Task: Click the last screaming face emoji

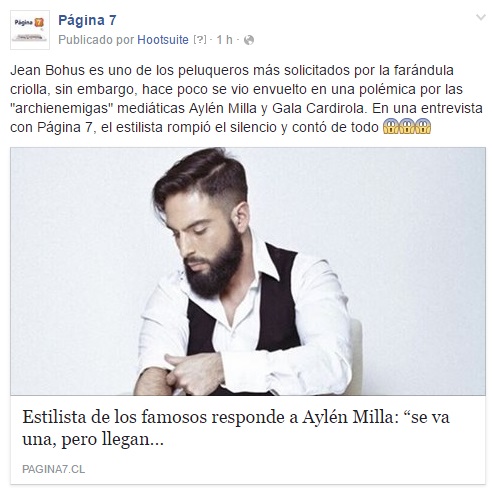Action: 423,127
